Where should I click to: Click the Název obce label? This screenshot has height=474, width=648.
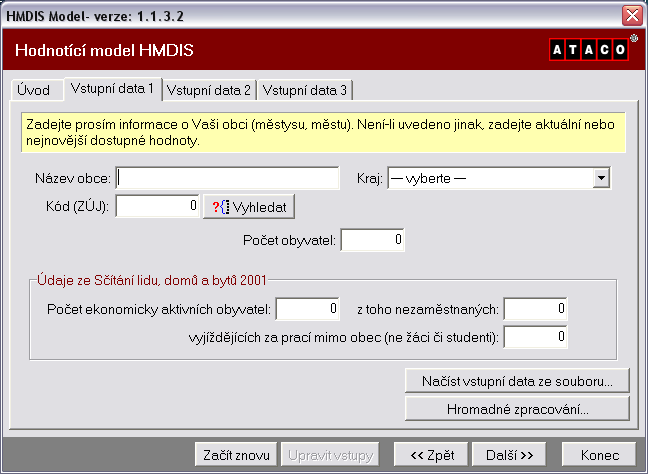(x=73, y=179)
